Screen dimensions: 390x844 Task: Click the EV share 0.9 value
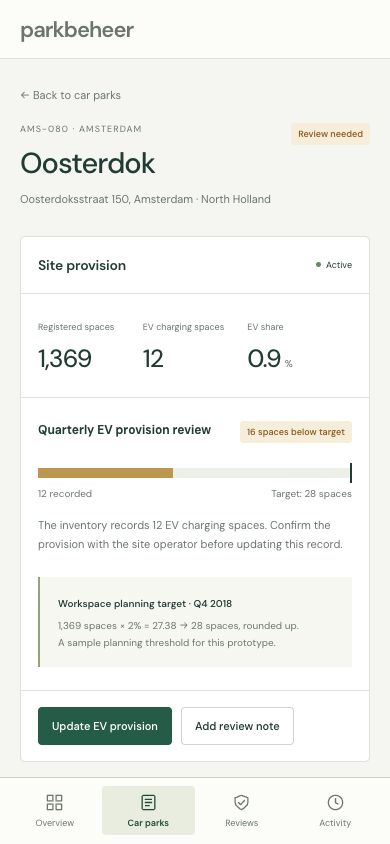[x=264, y=358]
